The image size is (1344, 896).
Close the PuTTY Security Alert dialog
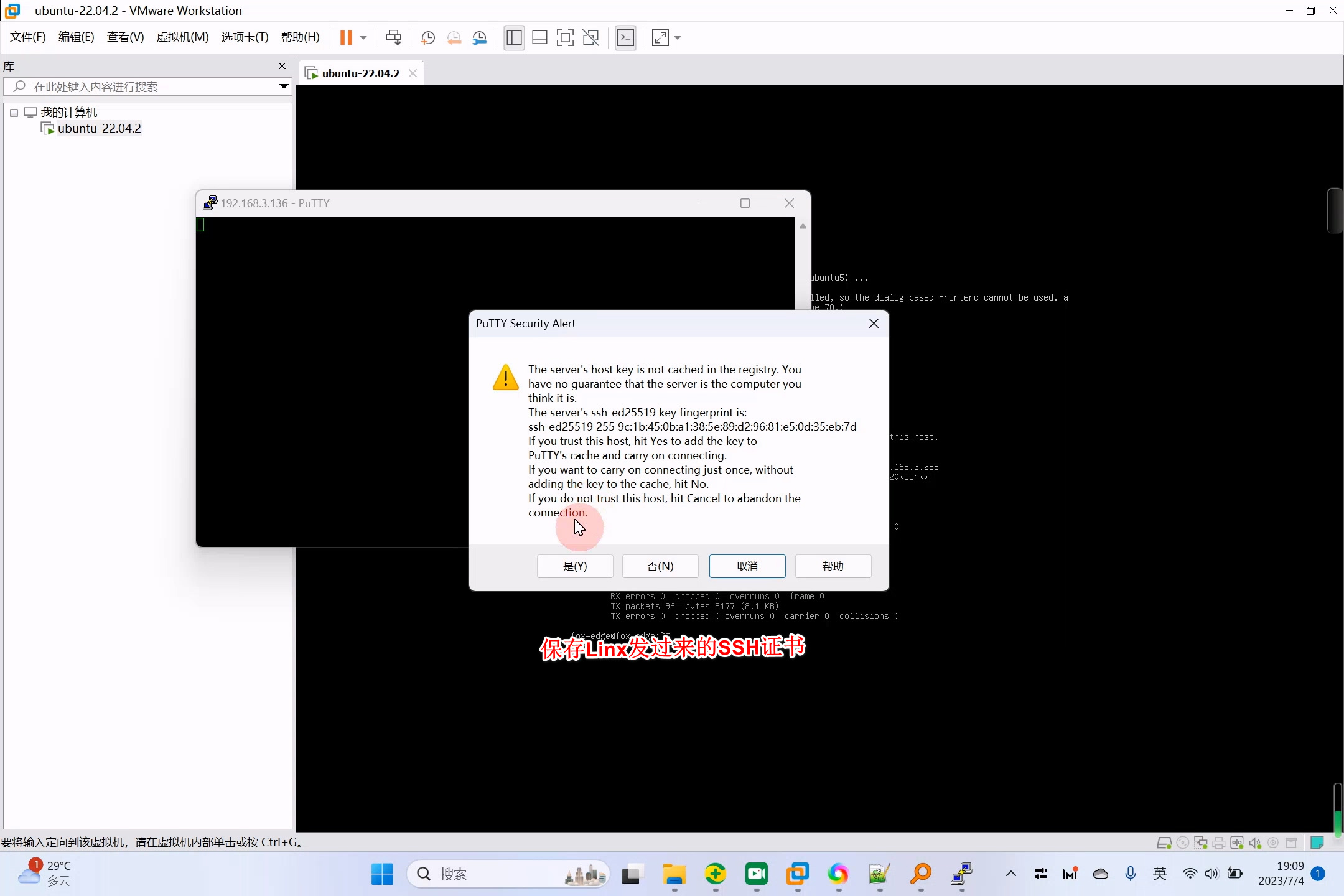click(874, 324)
